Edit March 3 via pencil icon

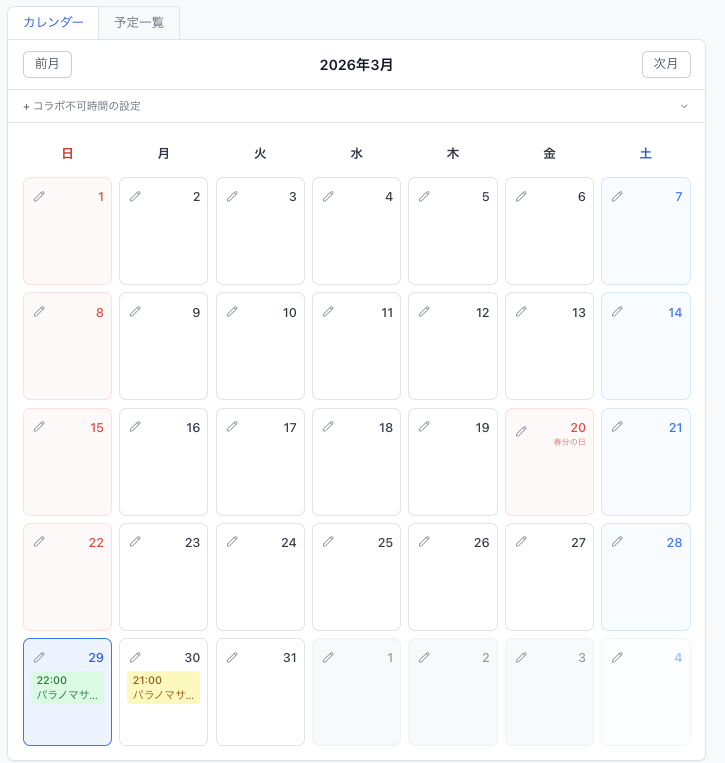coord(232,197)
